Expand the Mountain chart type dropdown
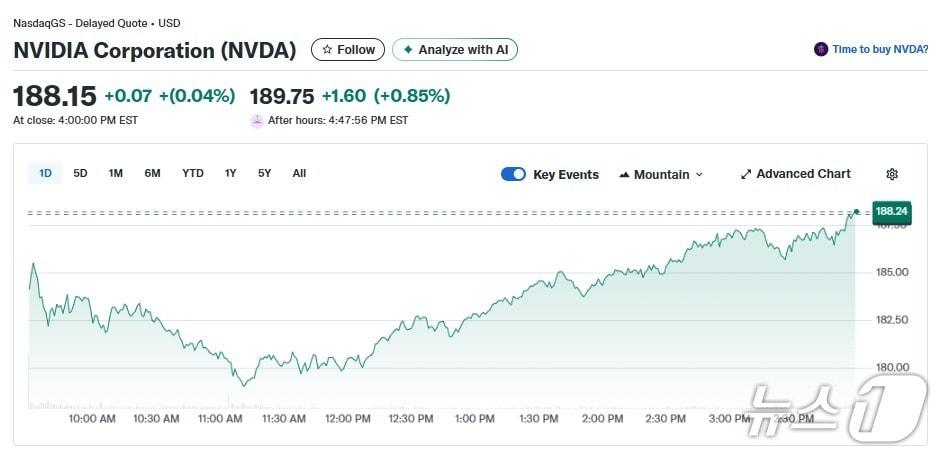The width and height of the screenshot is (941, 456). click(699, 175)
